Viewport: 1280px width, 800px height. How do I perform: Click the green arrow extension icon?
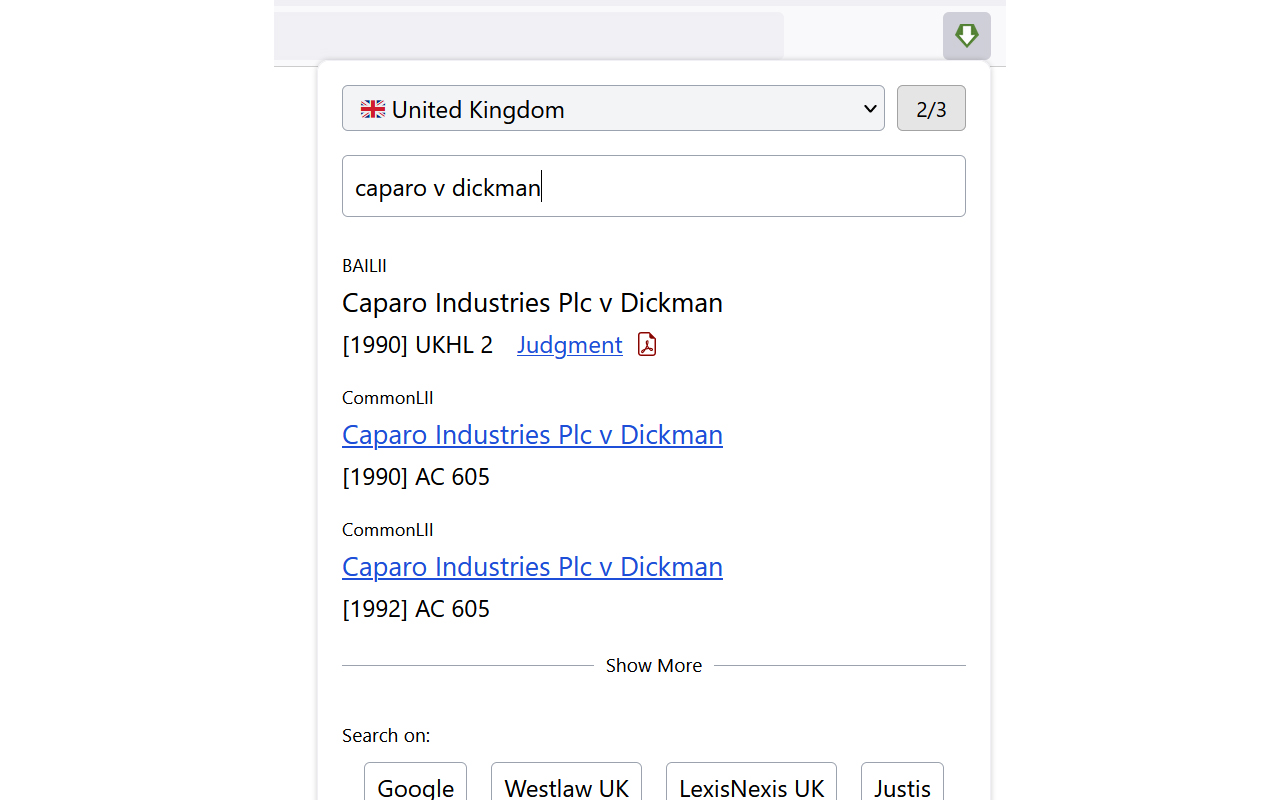pyautogui.click(x=966, y=35)
